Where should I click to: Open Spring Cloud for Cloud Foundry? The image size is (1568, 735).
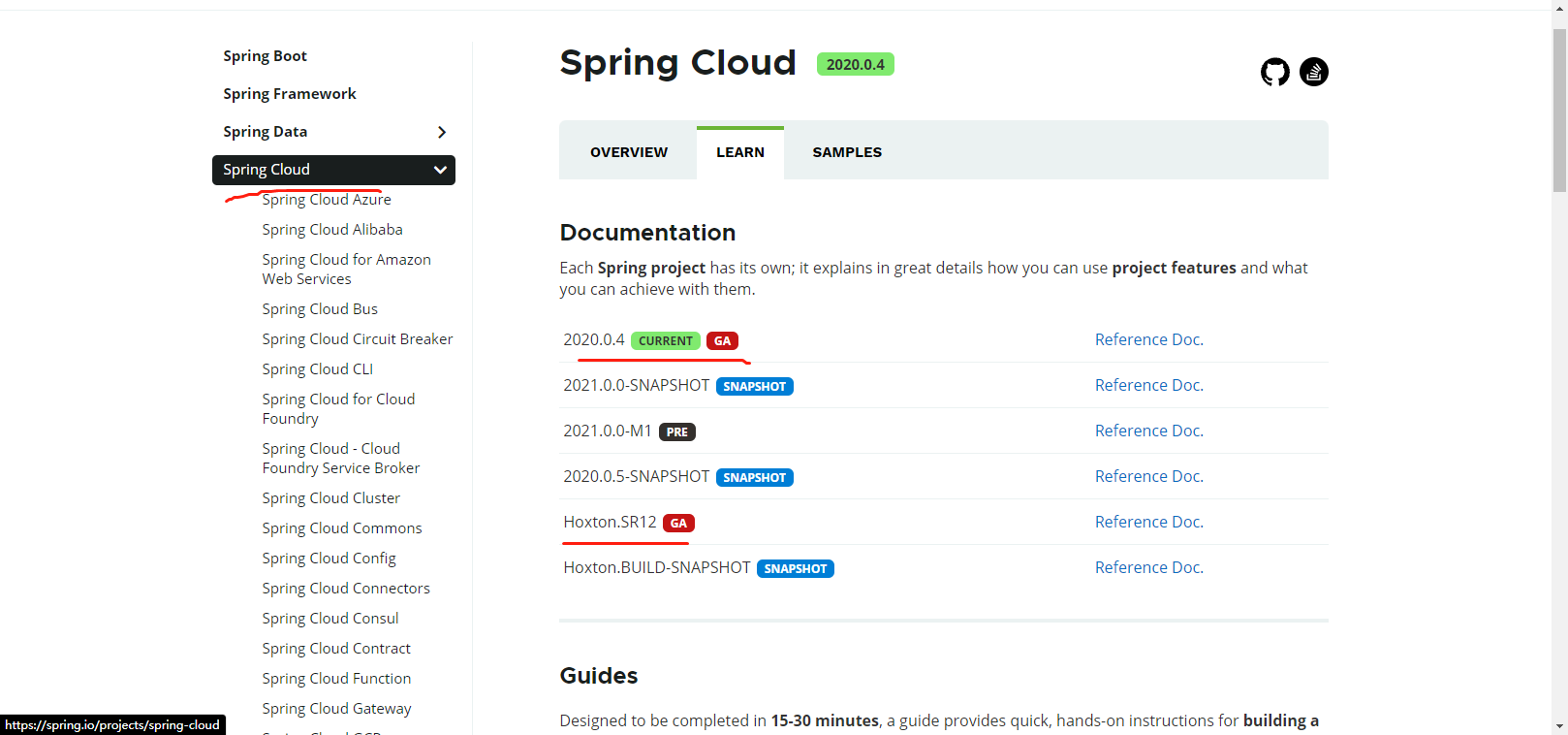click(338, 409)
